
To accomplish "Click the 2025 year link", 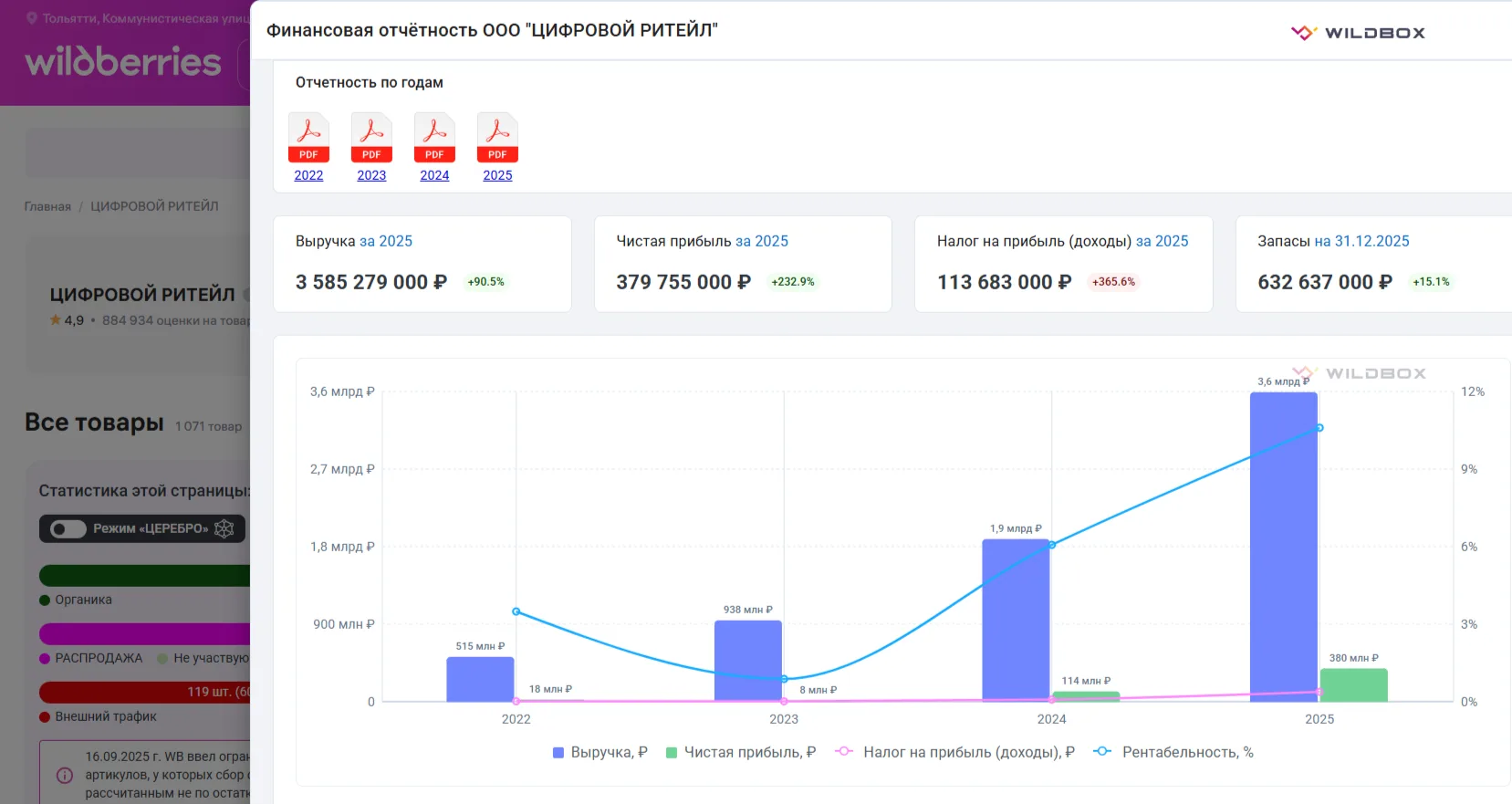I will coord(497,175).
